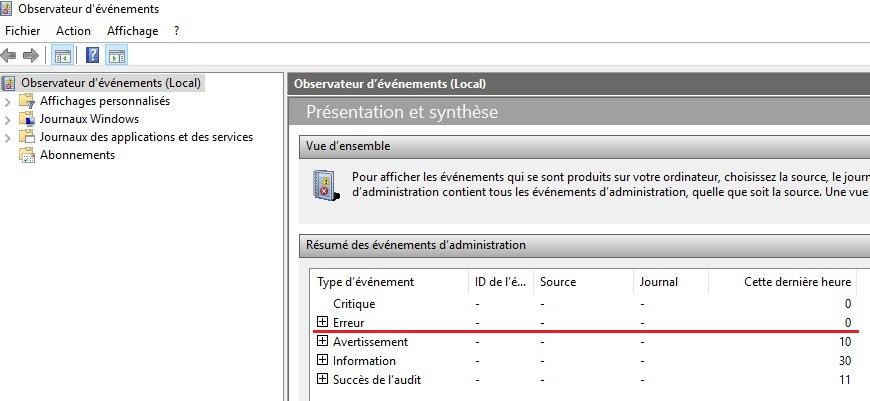Viewport: 870px width, 401px height.
Task: Toggle the Action pane toolbar icon
Action: pyautogui.click(x=116, y=56)
